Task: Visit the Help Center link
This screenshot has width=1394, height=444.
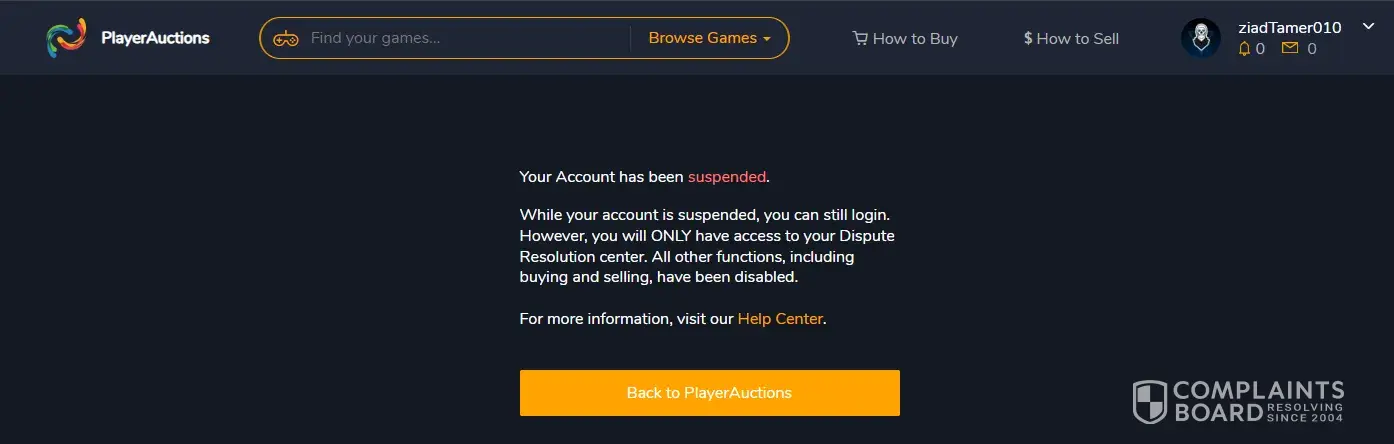Action: coord(780,319)
